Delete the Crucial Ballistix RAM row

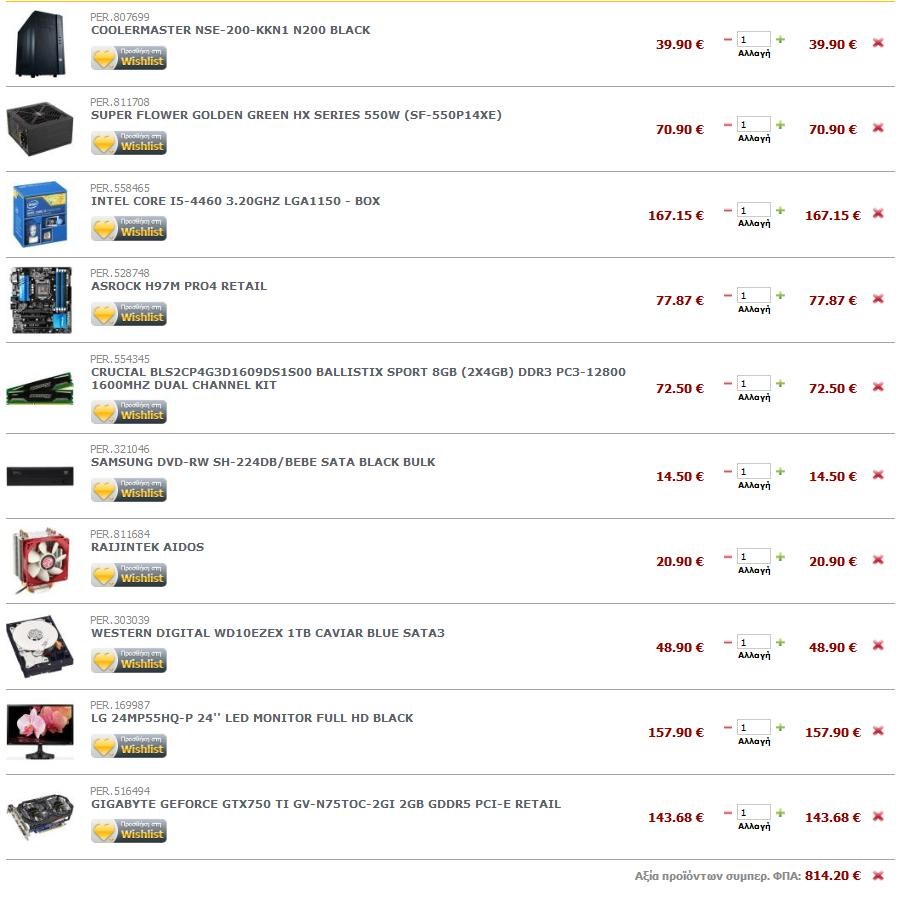pyautogui.click(x=878, y=387)
